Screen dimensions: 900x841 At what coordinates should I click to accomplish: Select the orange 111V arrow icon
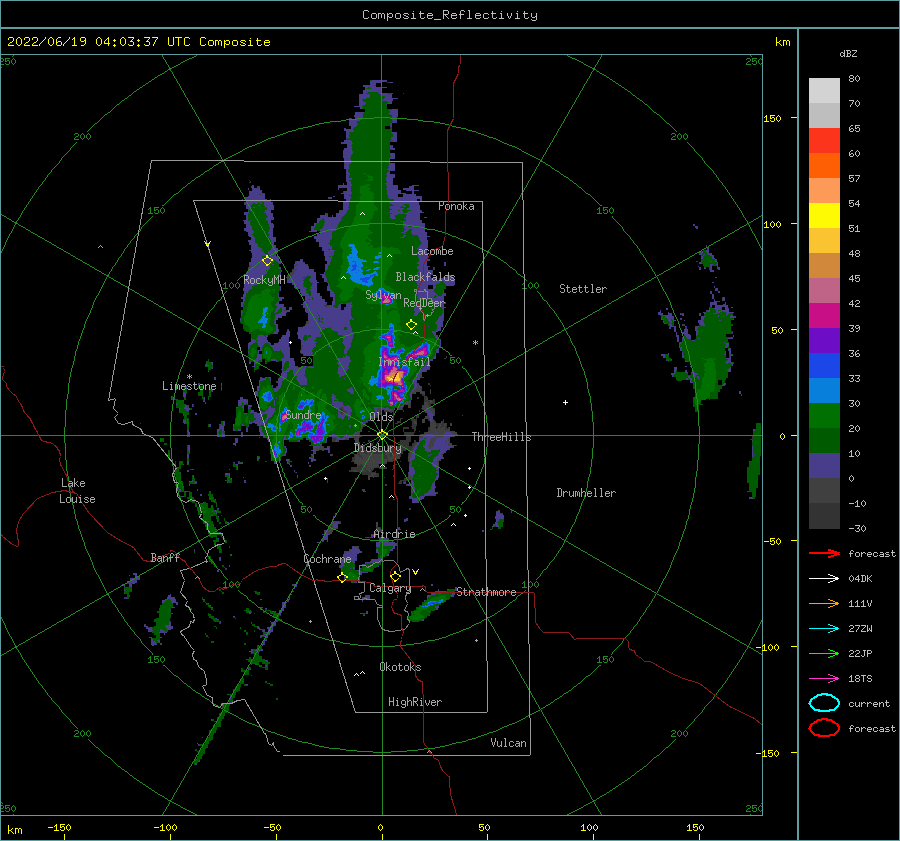824,603
